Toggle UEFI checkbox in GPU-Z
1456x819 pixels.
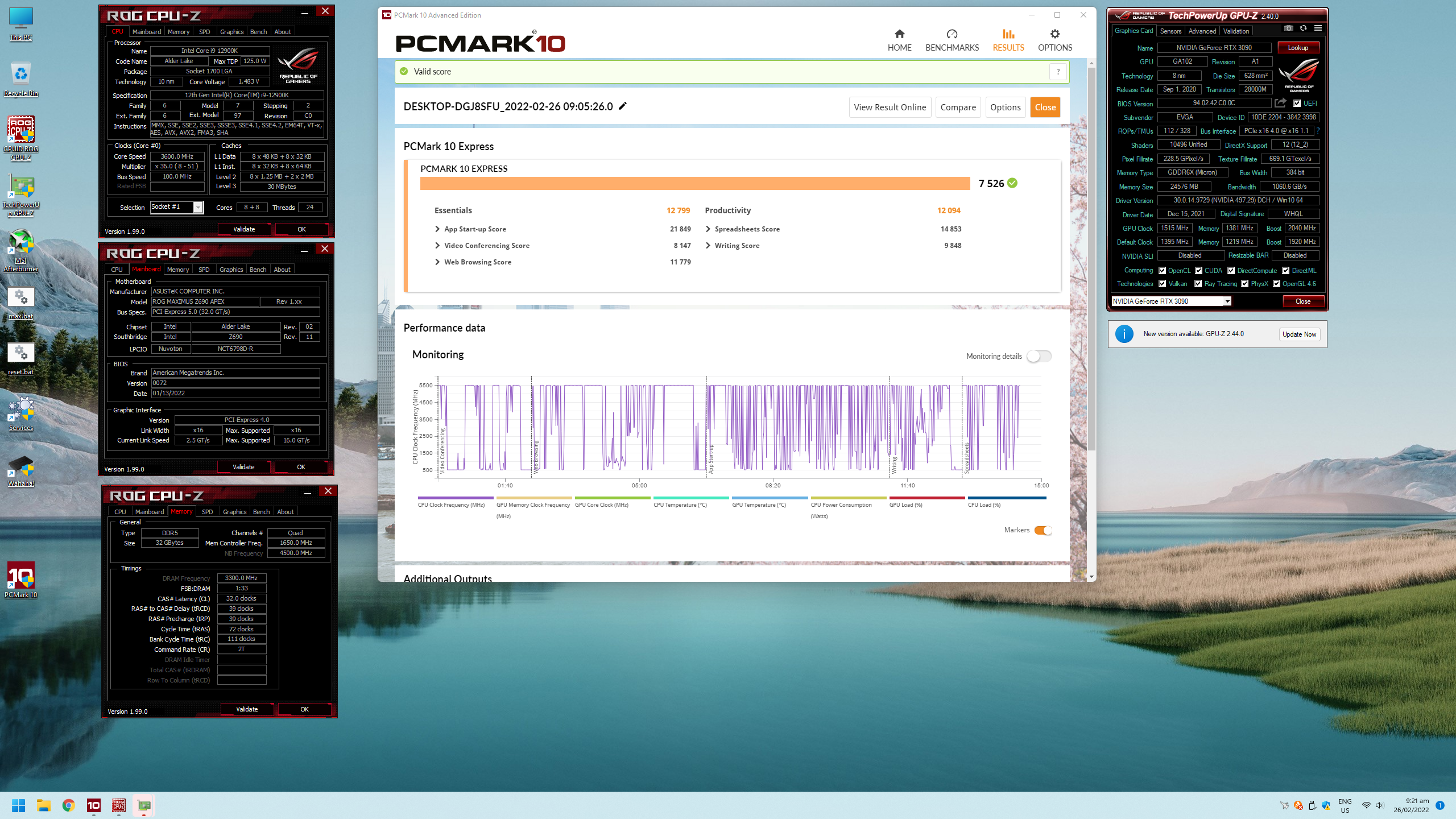(x=1297, y=104)
